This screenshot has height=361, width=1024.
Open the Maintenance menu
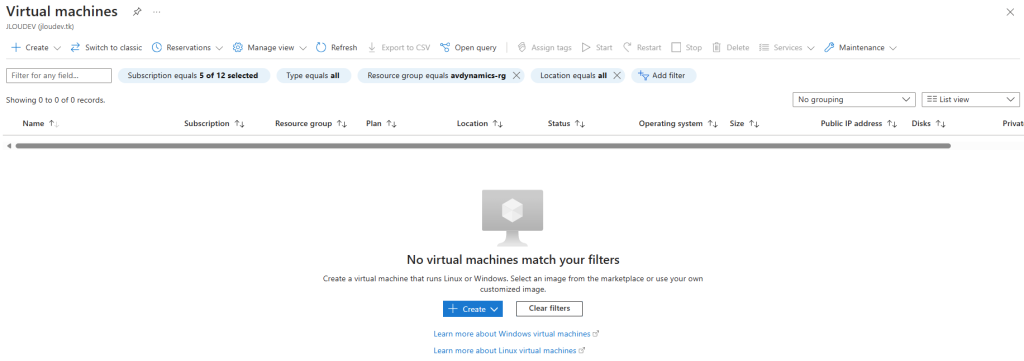pyautogui.click(x=860, y=48)
